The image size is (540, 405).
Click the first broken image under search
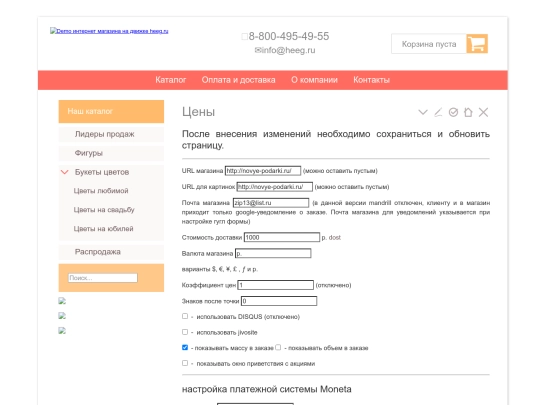coord(62,301)
